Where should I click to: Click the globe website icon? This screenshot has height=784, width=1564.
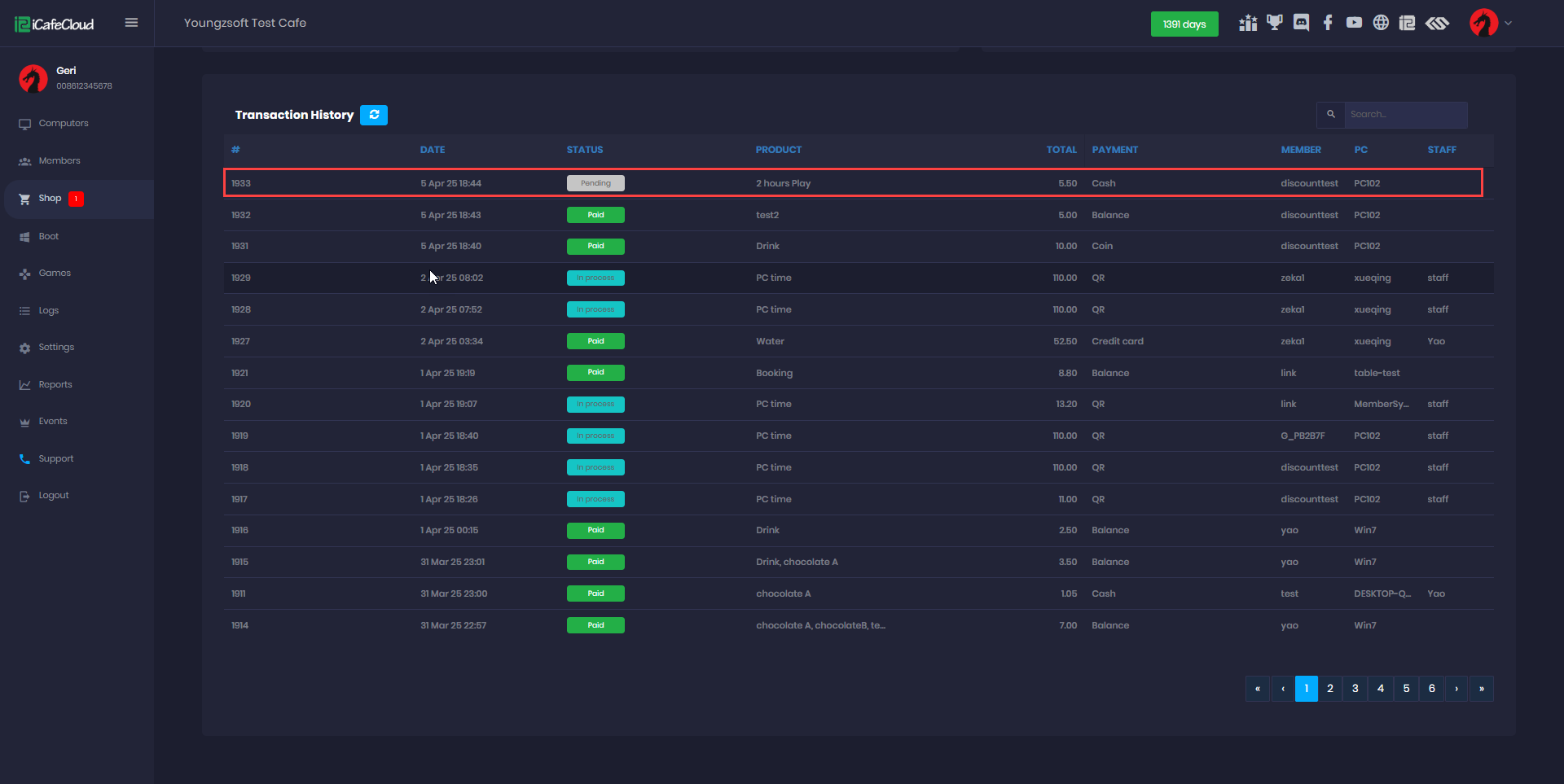pos(1381,23)
